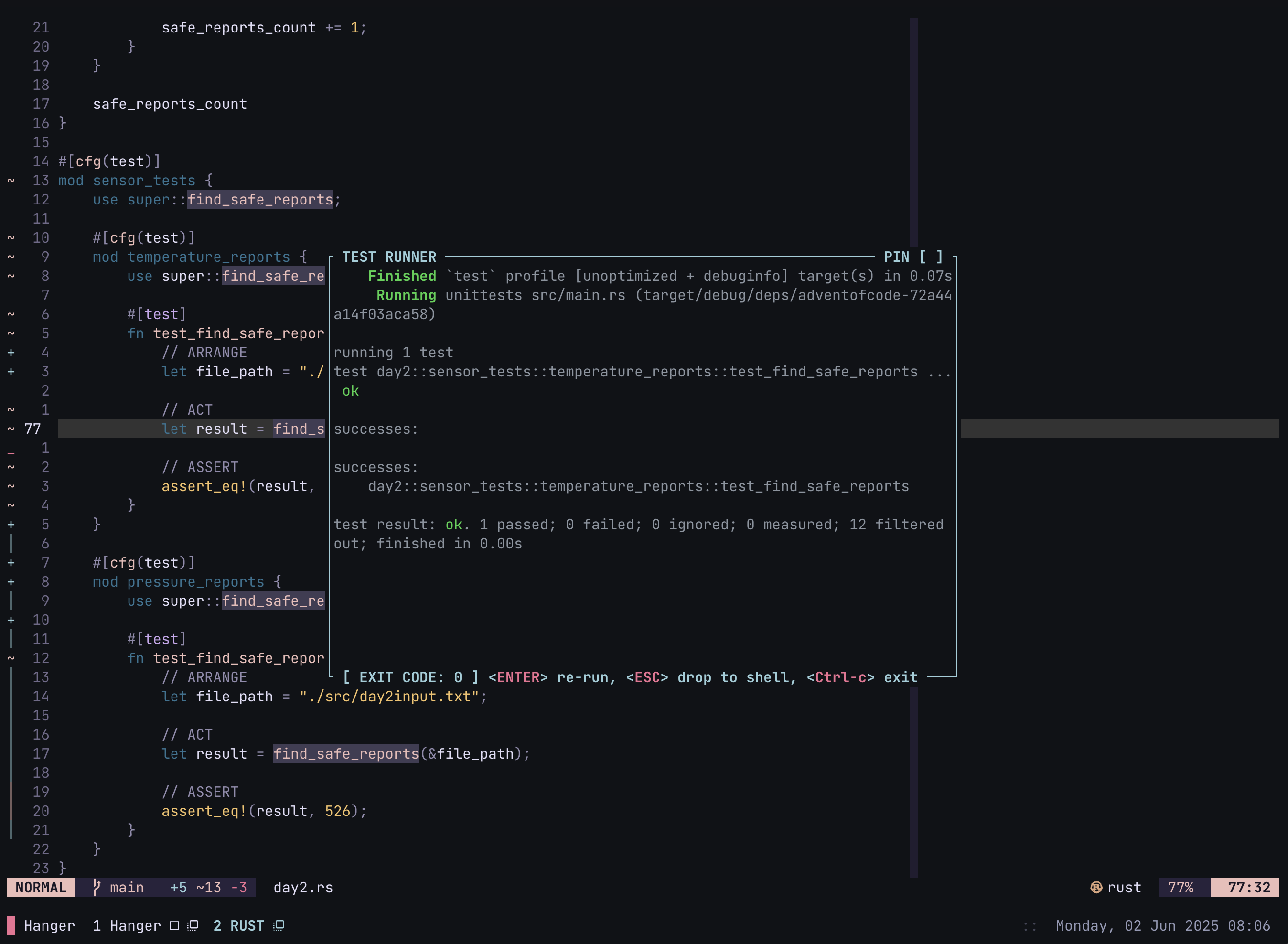Click 'safe_reports_count += 1;' code line
1288x944 pixels.
pyautogui.click(x=264, y=27)
